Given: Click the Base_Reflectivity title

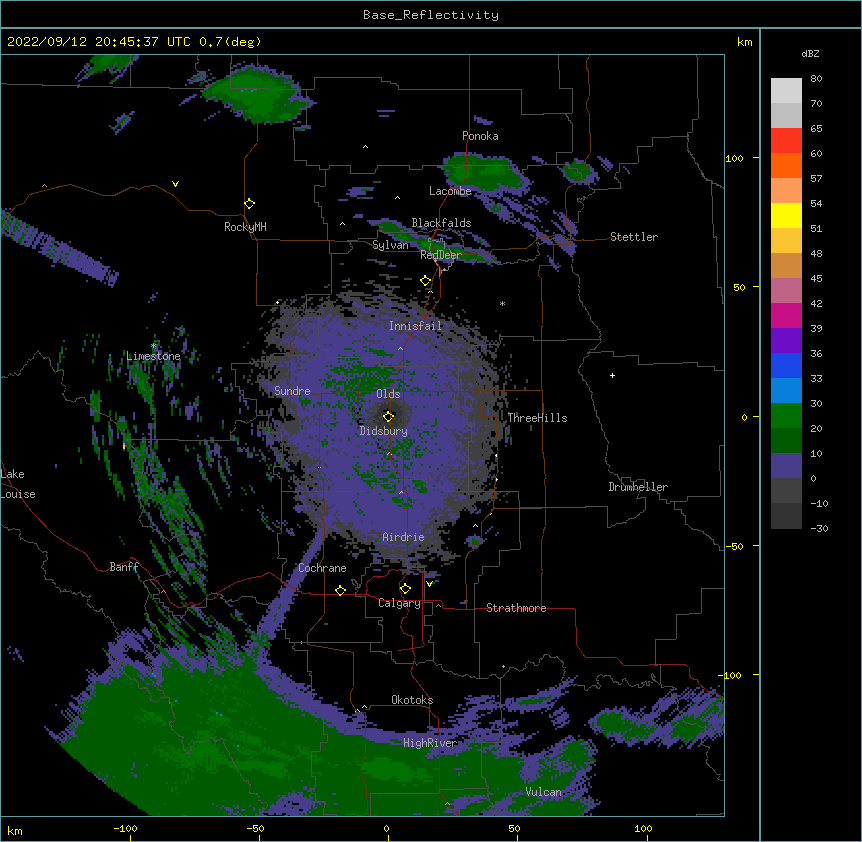Looking at the screenshot, I should pyautogui.click(x=431, y=15).
